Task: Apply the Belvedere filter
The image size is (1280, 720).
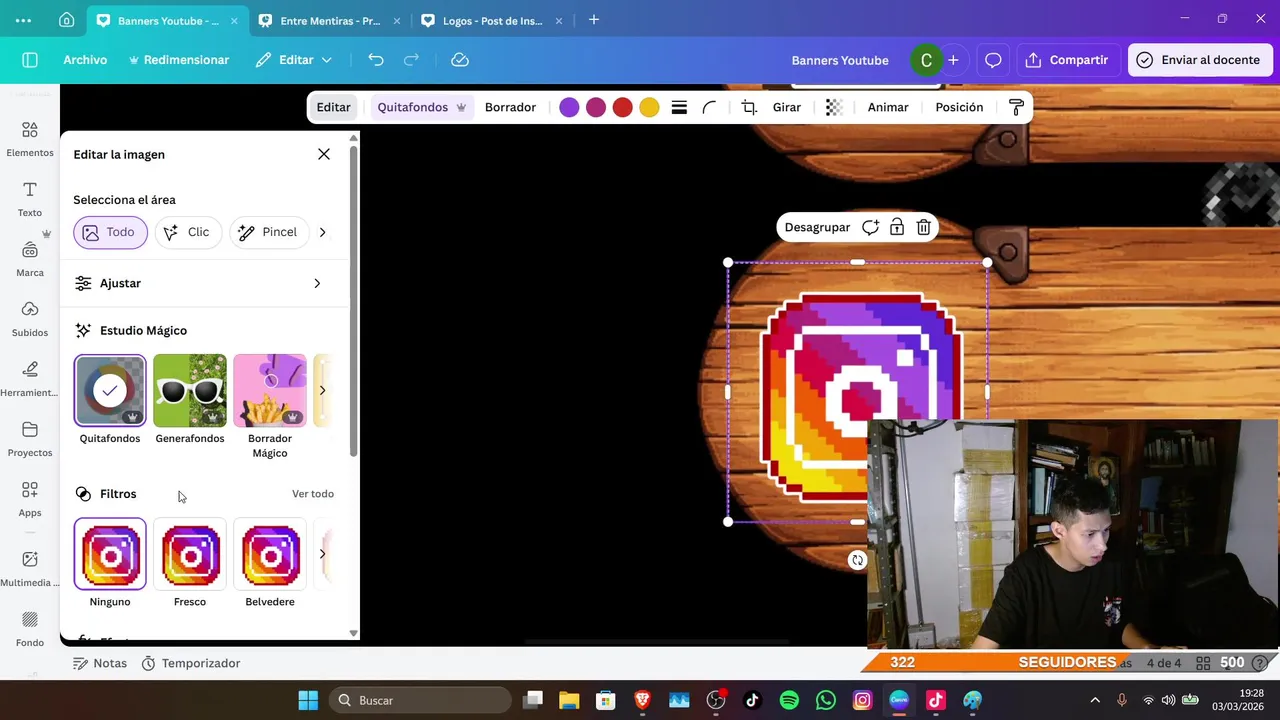Action: click(270, 554)
